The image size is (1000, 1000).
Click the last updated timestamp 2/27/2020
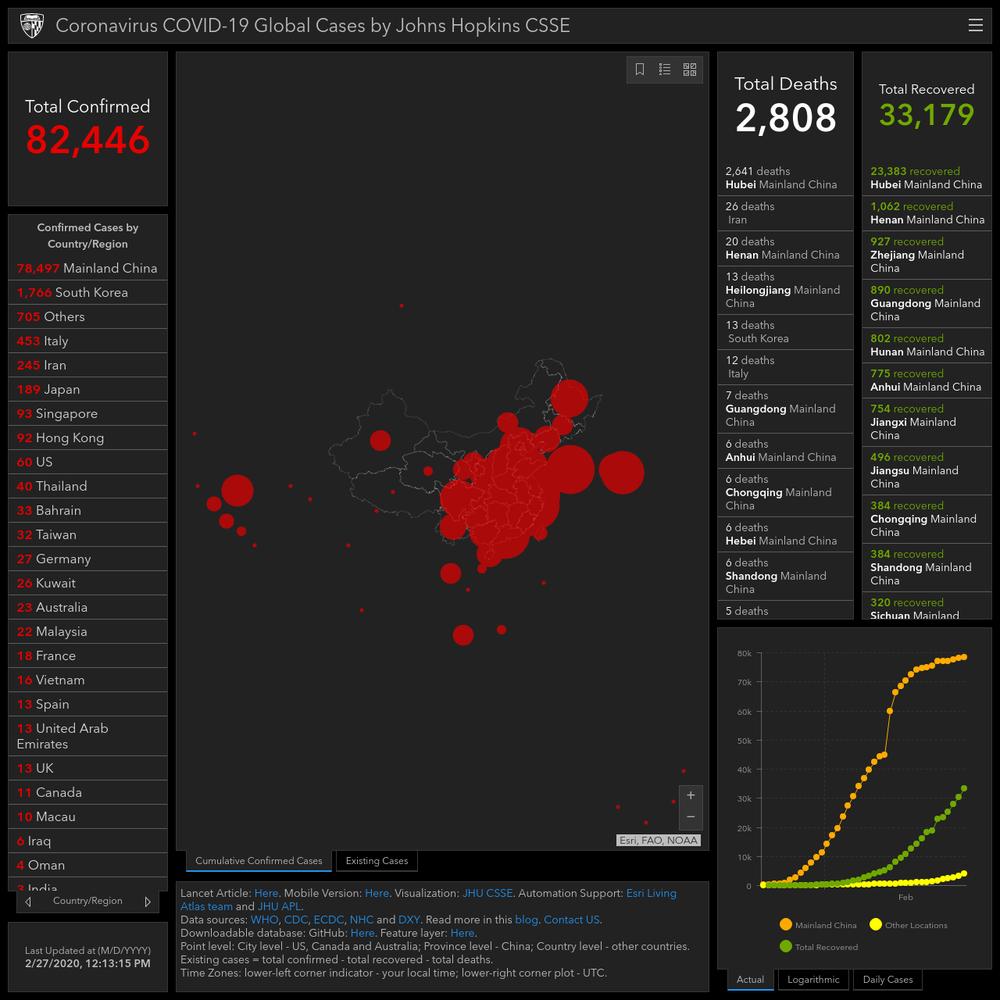(x=88, y=964)
